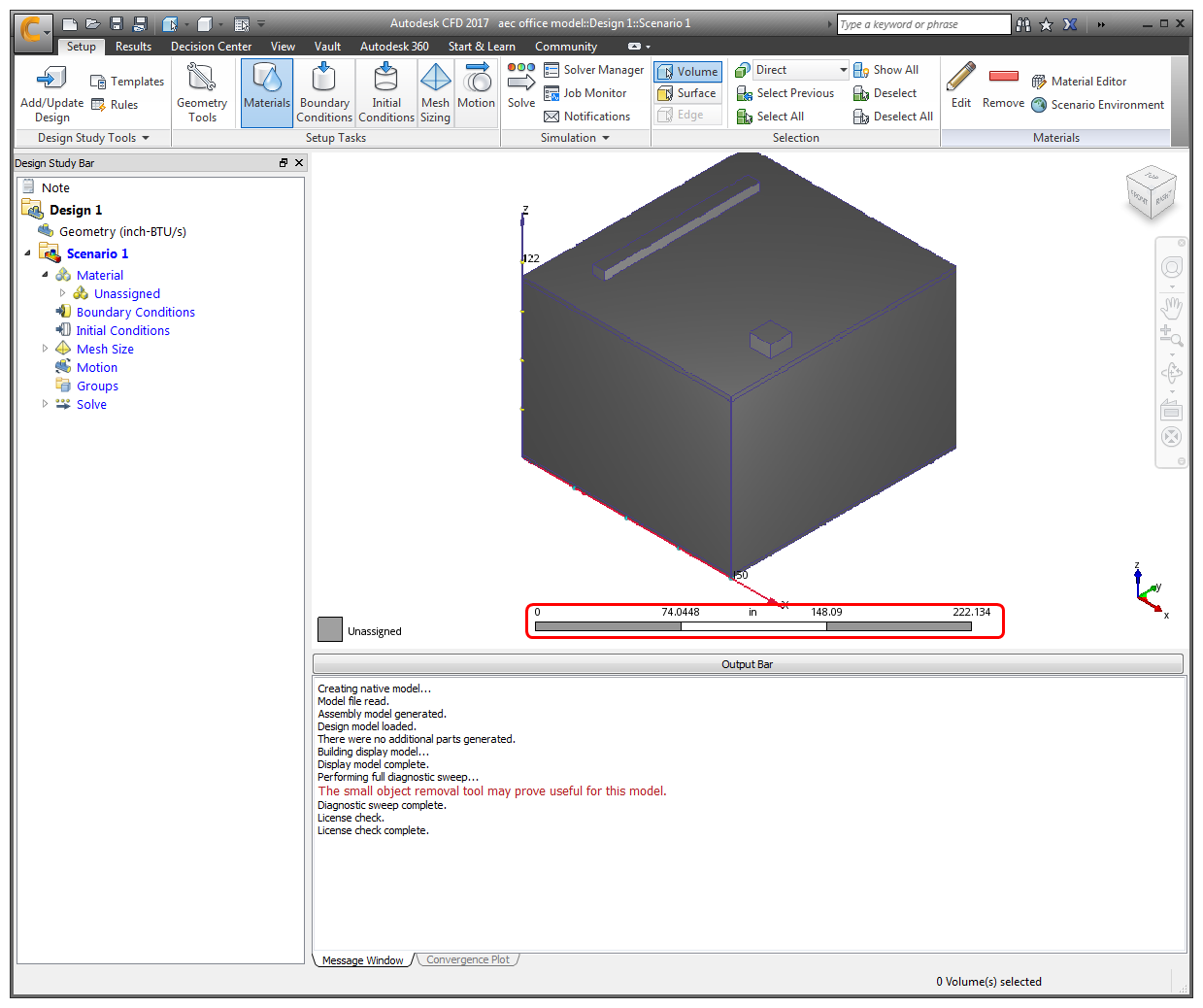Click Deselect All button

[893, 117]
